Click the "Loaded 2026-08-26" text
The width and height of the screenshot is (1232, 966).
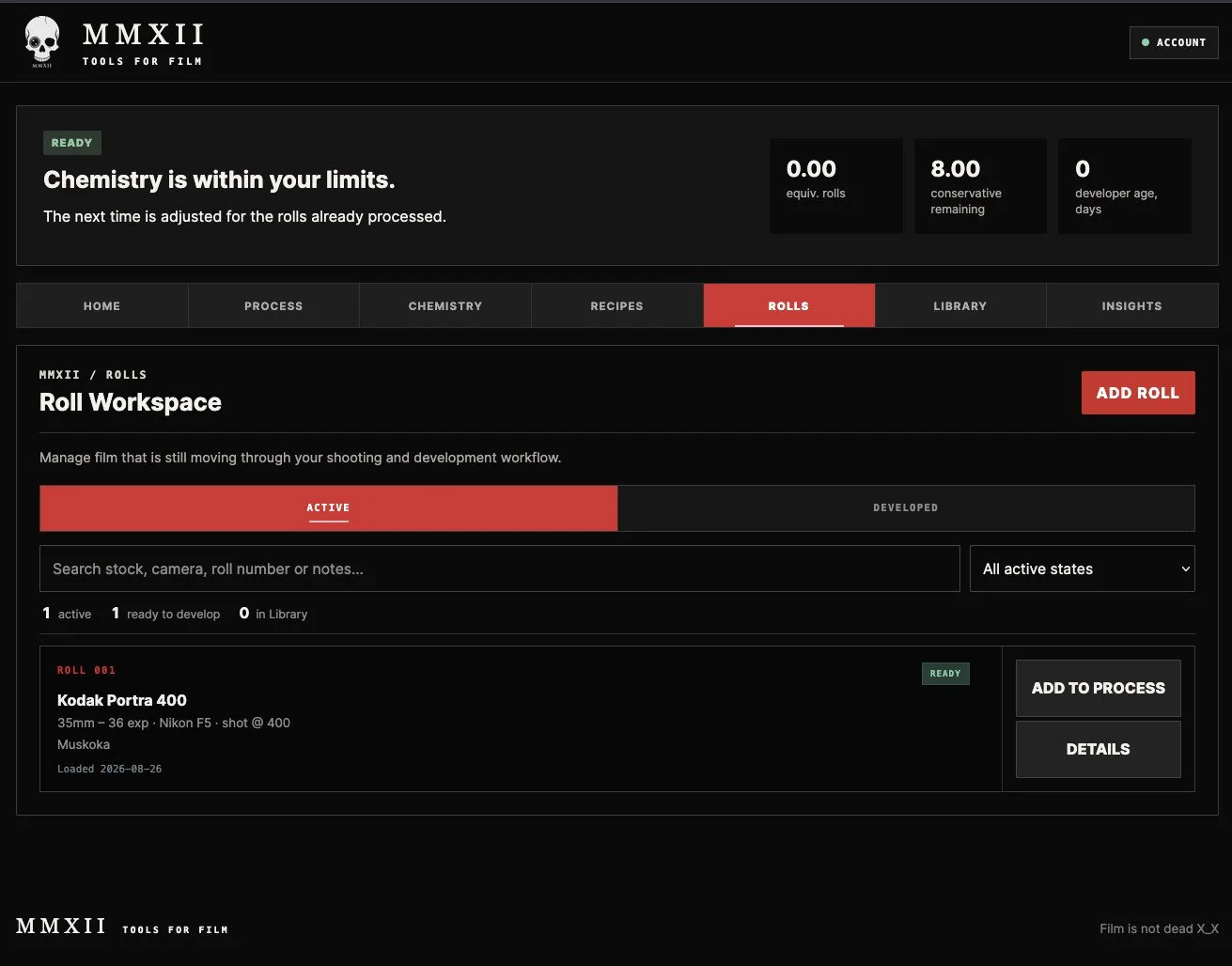109,769
